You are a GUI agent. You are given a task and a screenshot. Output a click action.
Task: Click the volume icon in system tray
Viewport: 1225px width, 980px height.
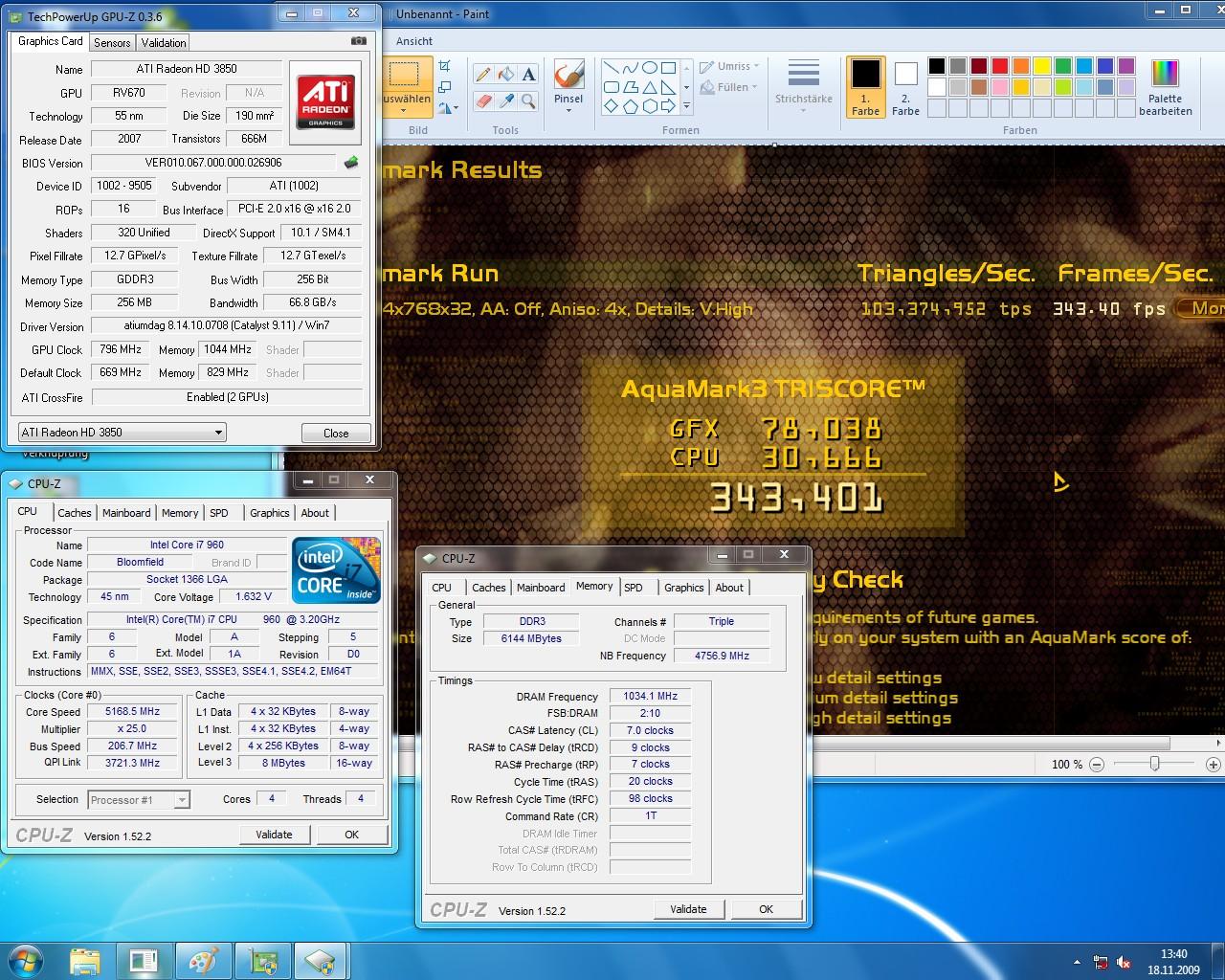1125,962
